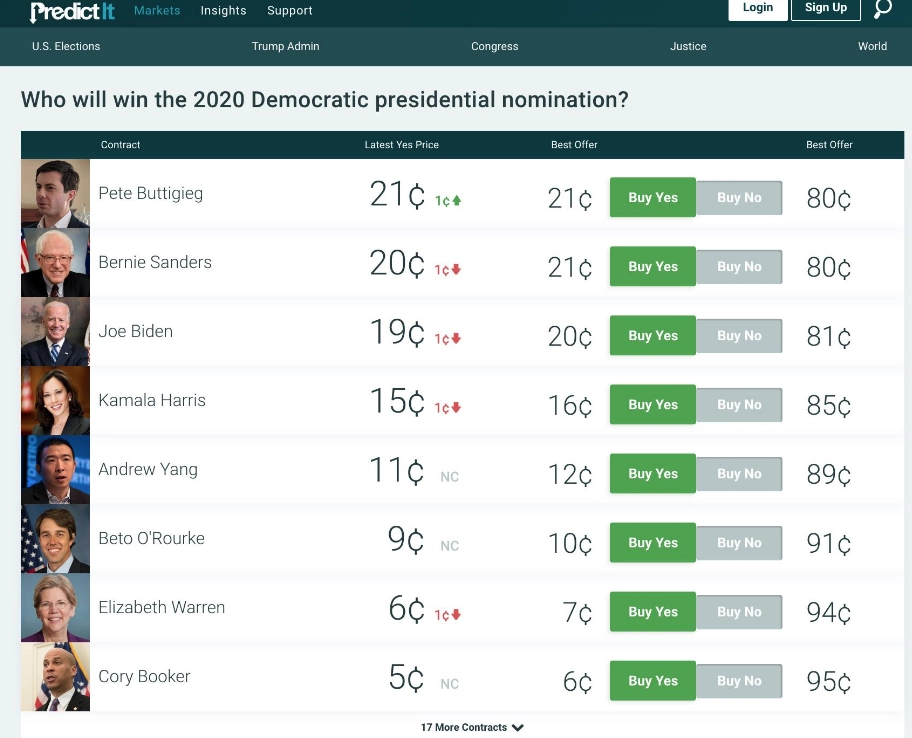Click the Login button

click(x=758, y=8)
